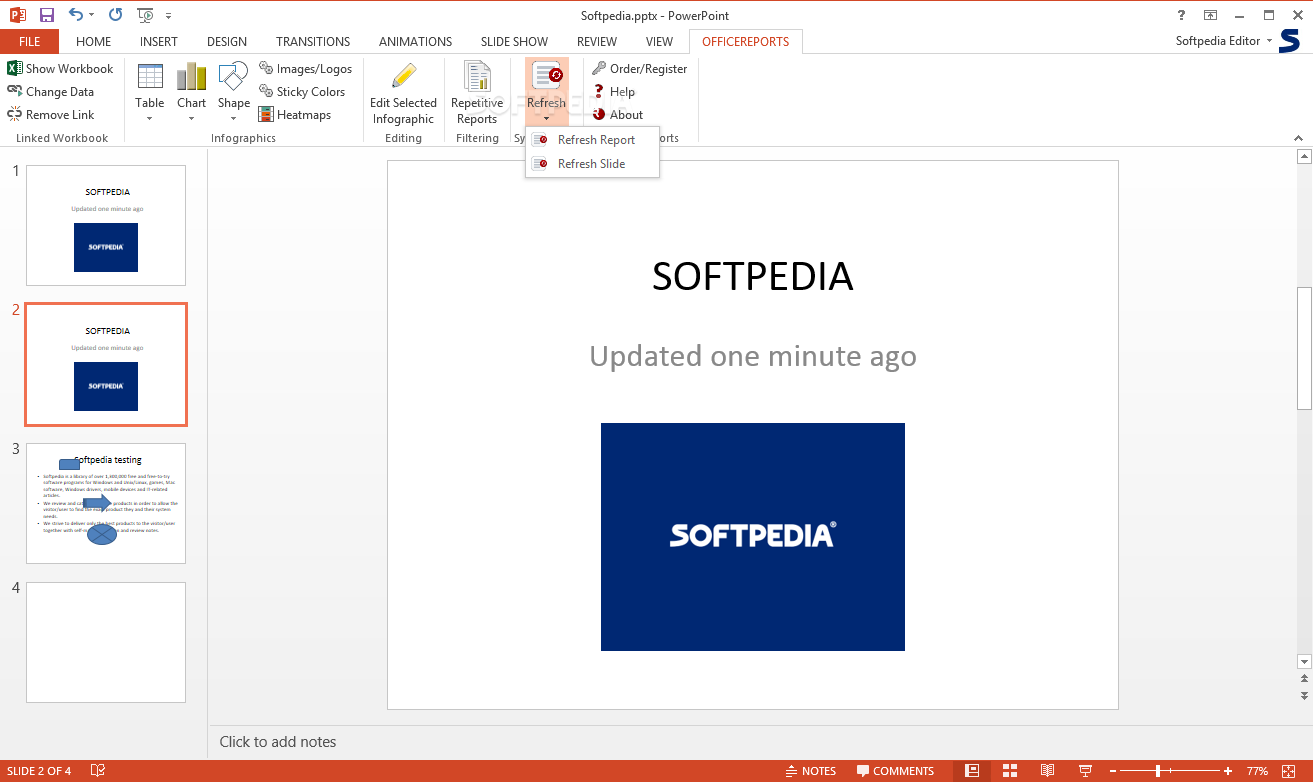
Task: Open the REVIEW tab
Action: click(597, 42)
